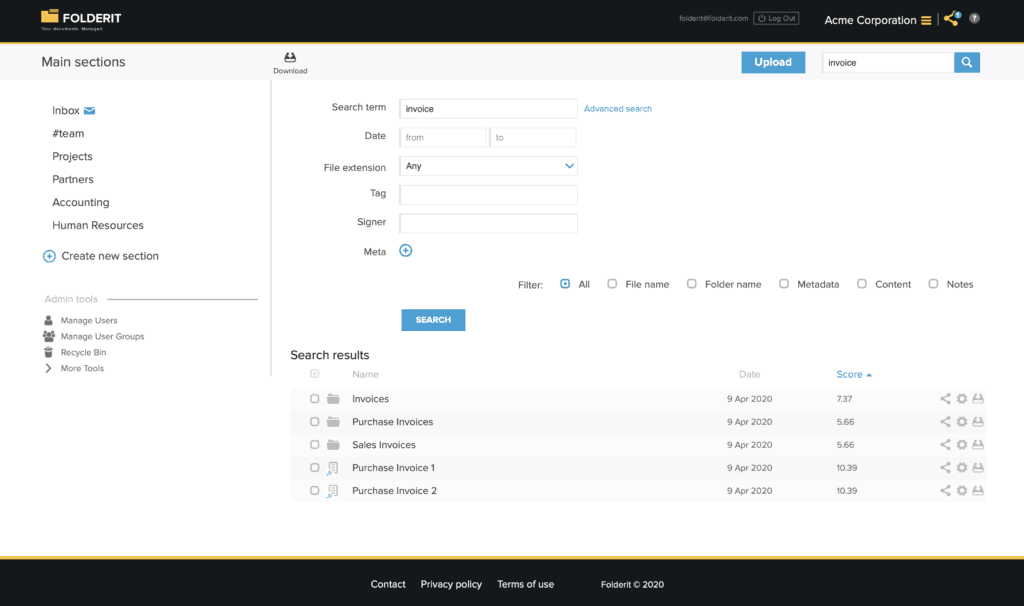
Task: Click the Upload button
Action: 773,63
